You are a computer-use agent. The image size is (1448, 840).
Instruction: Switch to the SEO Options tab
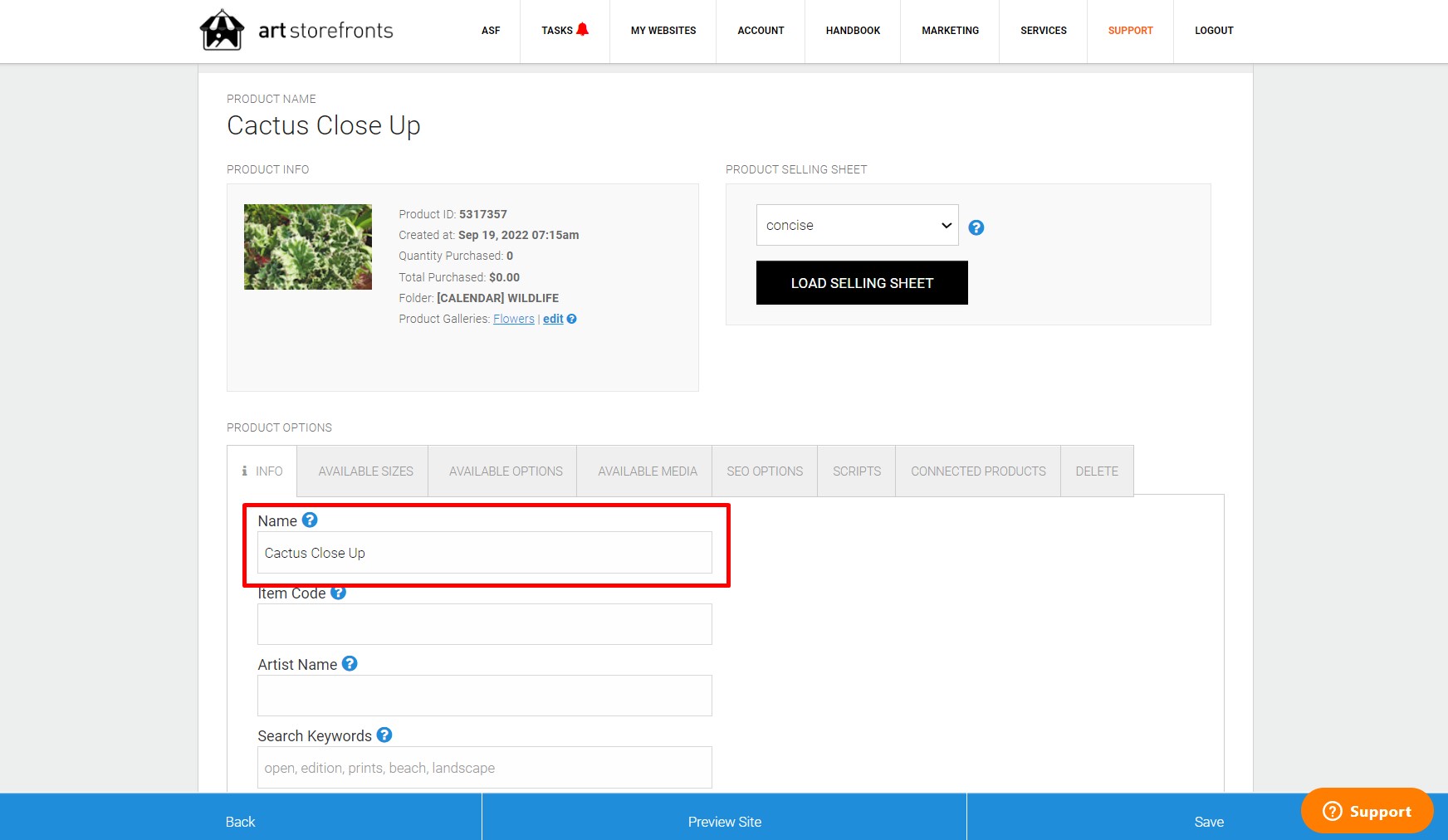tap(765, 471)
